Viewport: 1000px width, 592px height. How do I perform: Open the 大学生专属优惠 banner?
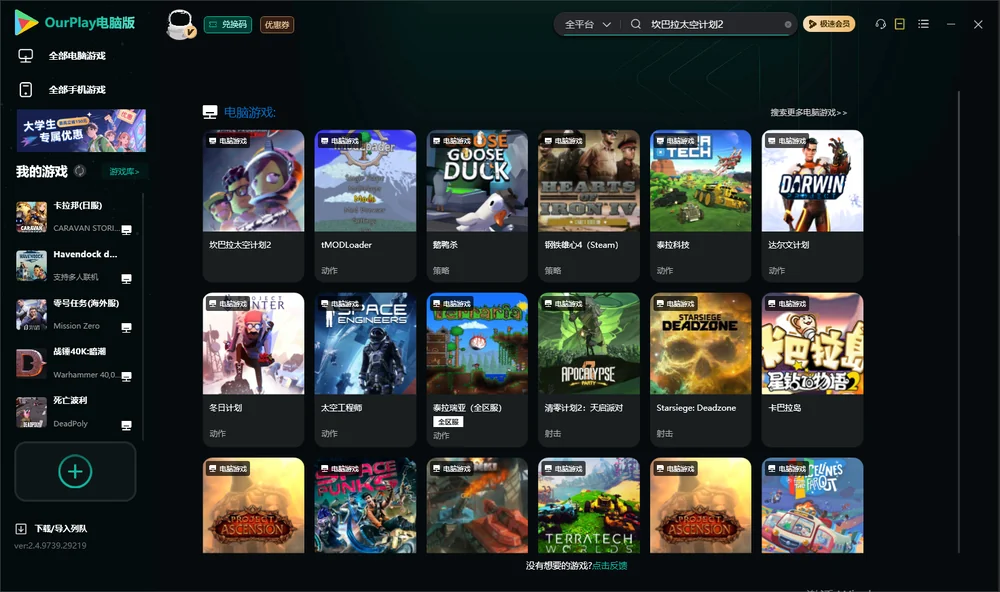point(81,131)
